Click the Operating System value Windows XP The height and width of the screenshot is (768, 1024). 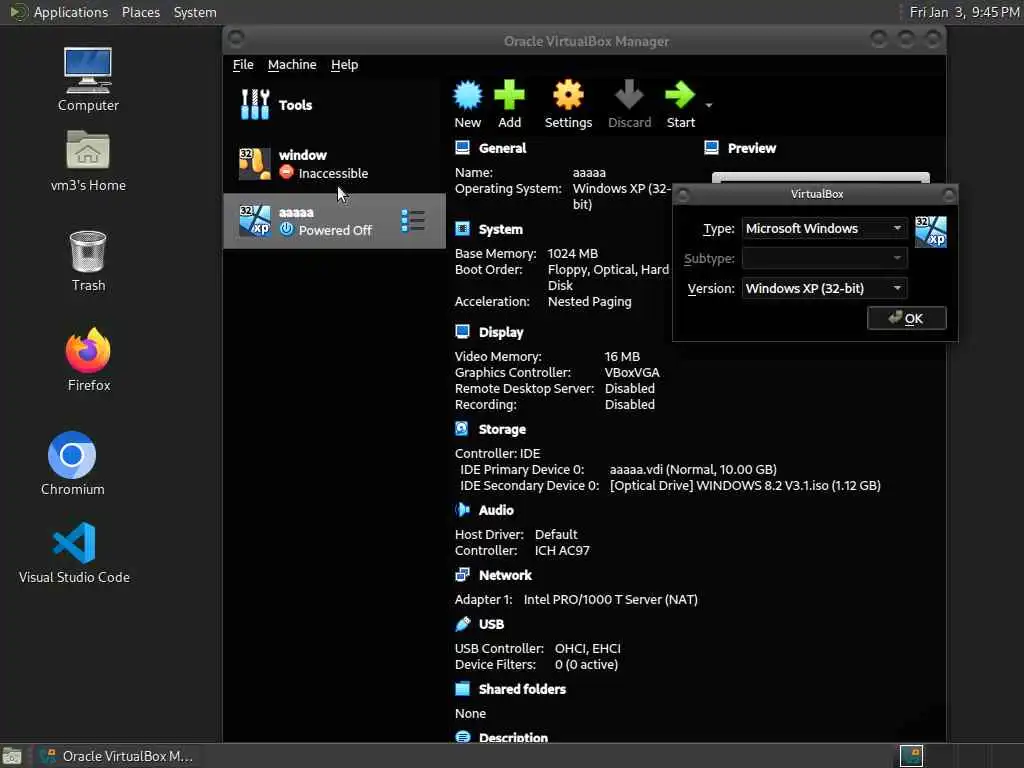click(621, 196)
